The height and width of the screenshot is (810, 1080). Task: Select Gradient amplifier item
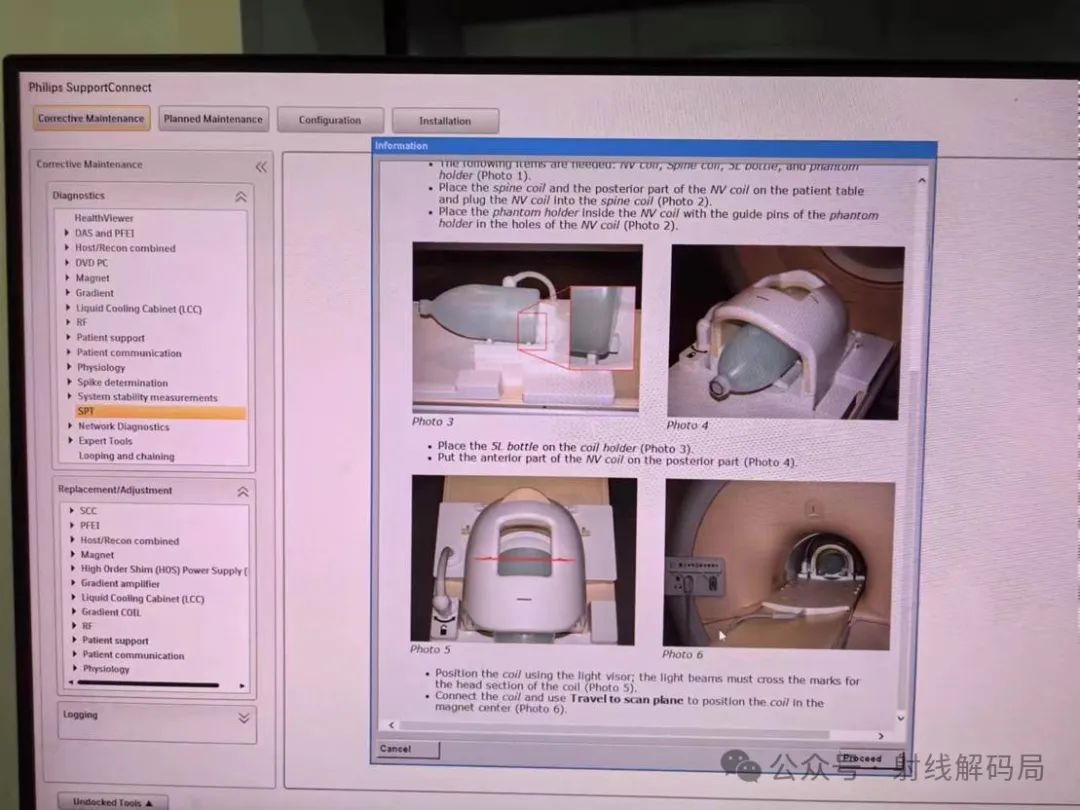coord(120,583)
